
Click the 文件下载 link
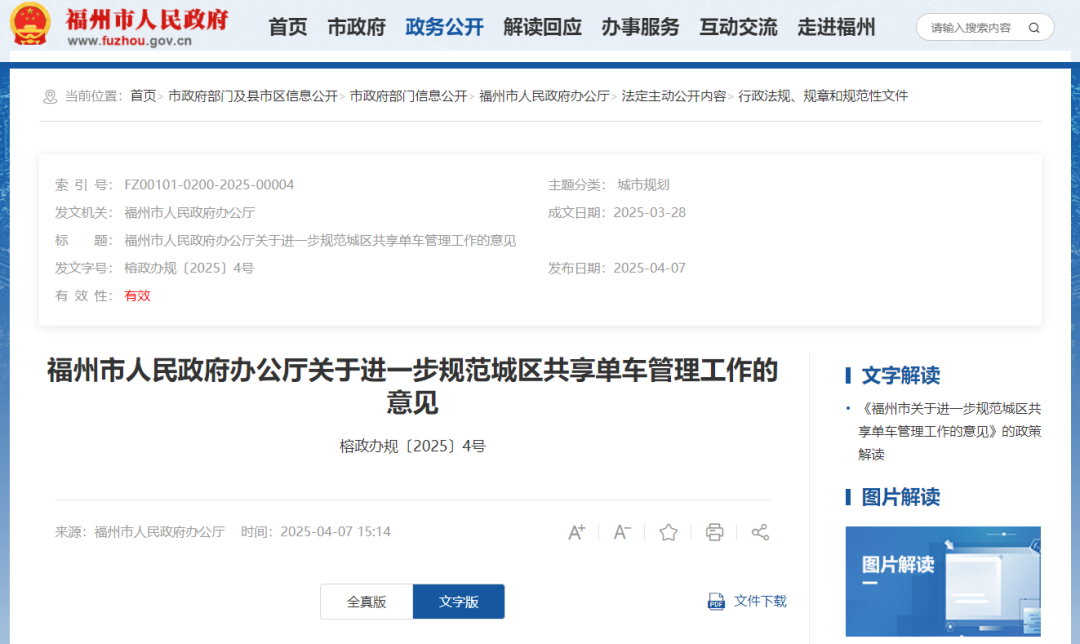[x=760, y=601]
